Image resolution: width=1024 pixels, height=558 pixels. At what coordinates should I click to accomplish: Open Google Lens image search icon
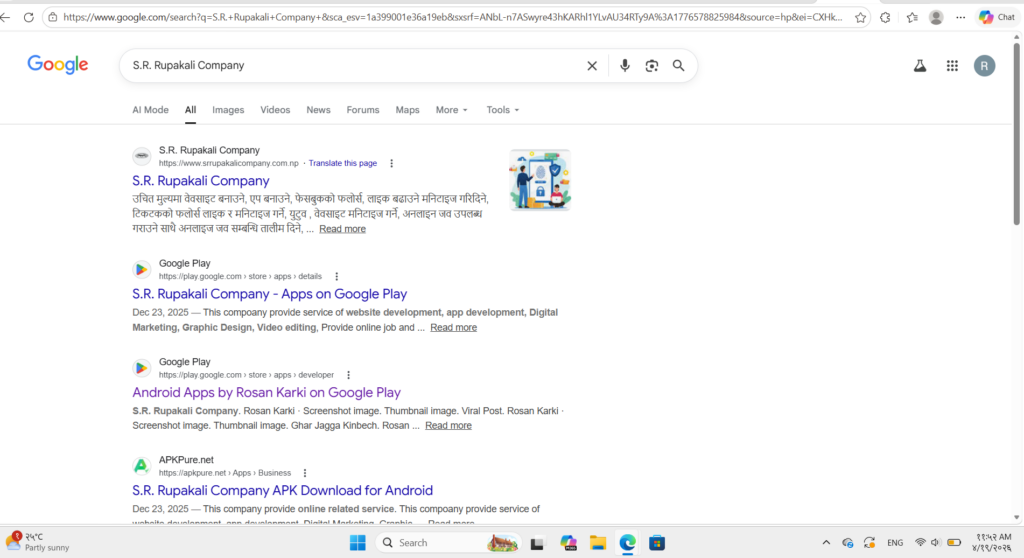click(x=652, y=65)
